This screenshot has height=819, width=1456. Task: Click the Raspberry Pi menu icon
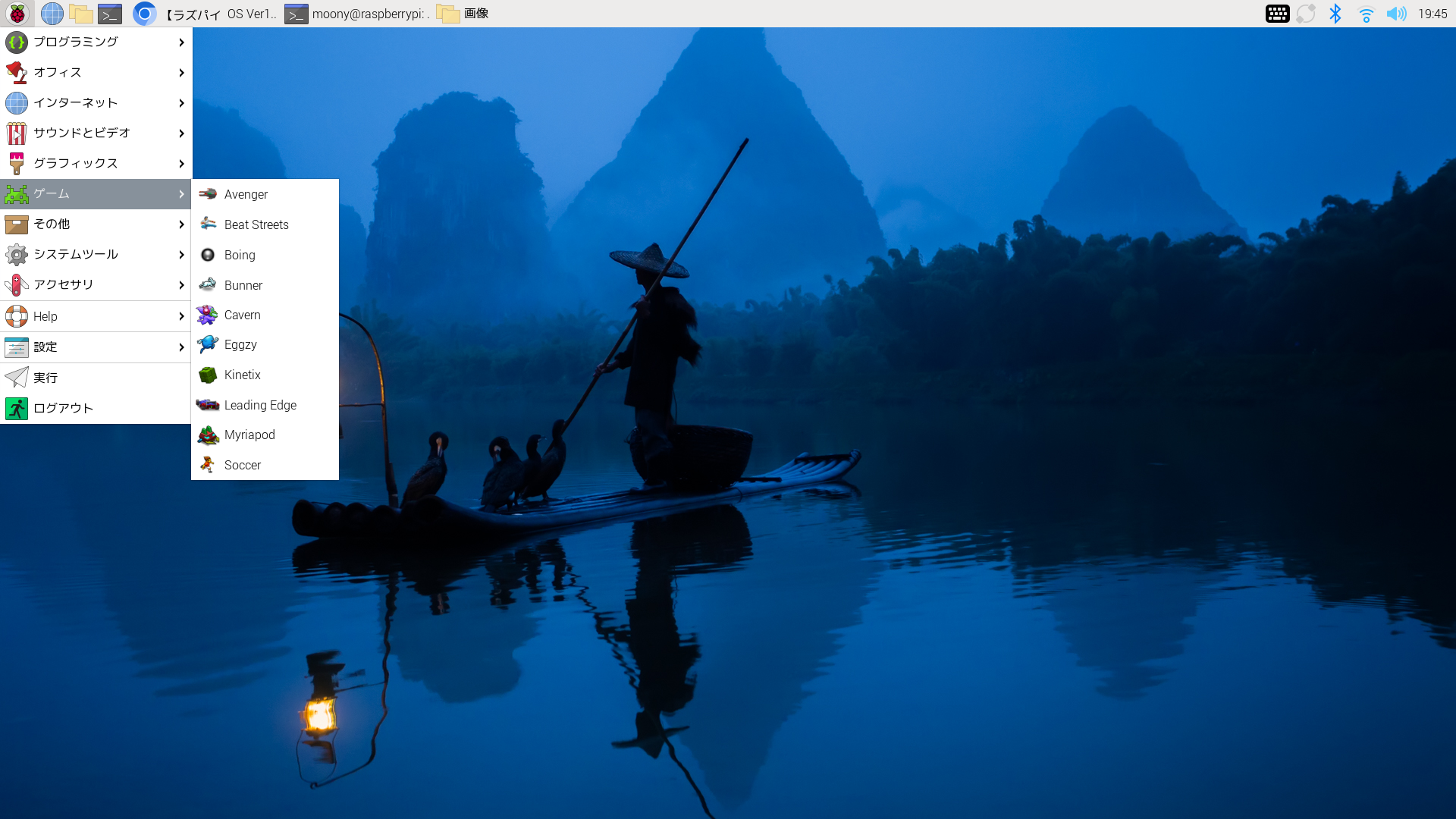(x=17, y=14)
